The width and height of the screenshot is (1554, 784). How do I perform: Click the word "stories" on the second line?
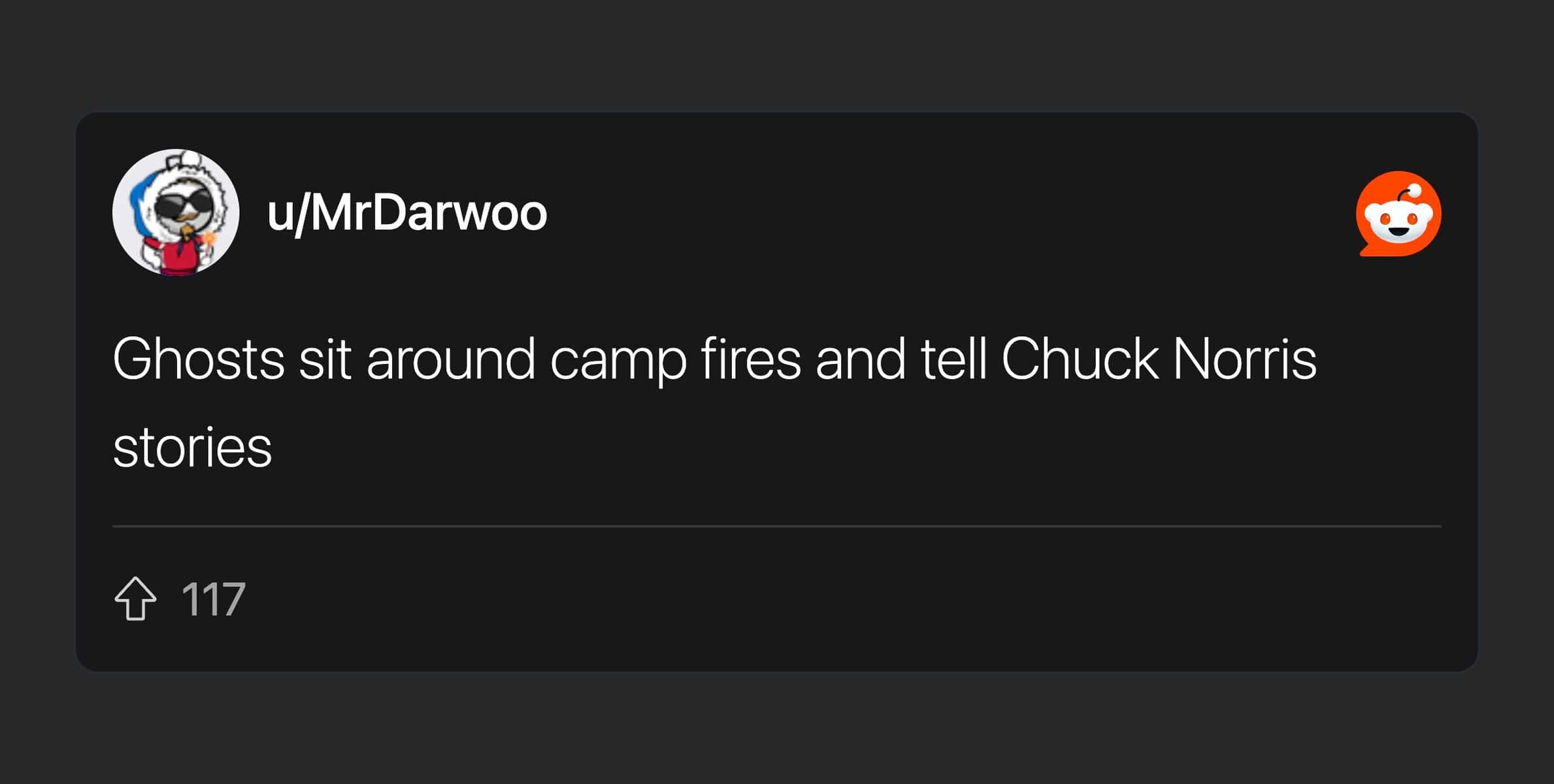192,448
